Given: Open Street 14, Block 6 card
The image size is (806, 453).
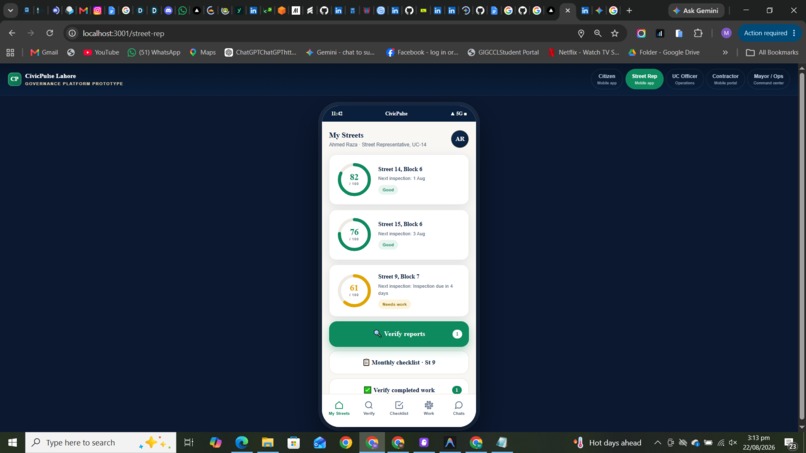Looking at the screenshot, I should coord(399,179).
